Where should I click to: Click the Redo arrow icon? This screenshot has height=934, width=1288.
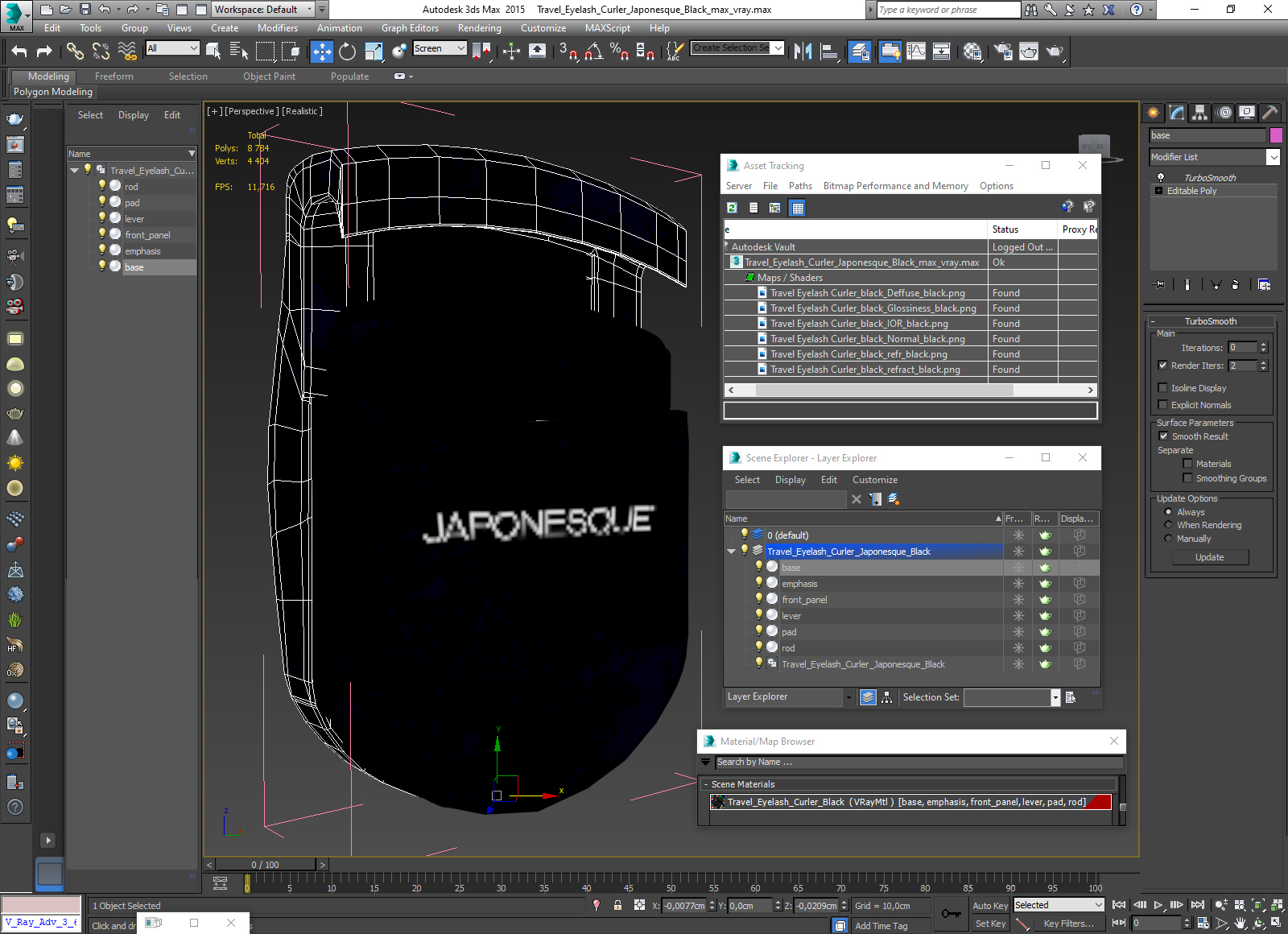(x=45, y=52)
